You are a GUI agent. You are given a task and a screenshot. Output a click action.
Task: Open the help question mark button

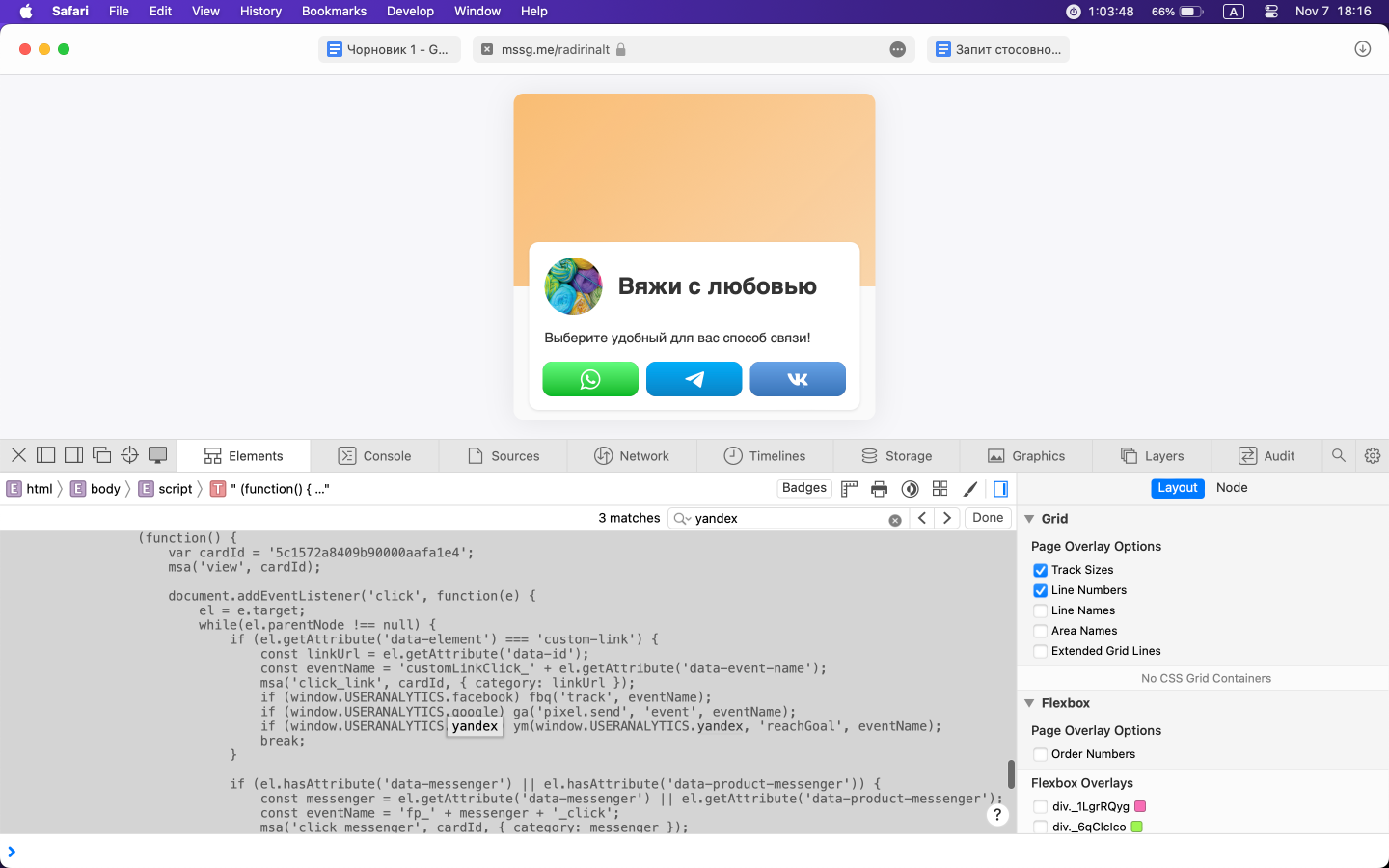[x=997, y=815]
